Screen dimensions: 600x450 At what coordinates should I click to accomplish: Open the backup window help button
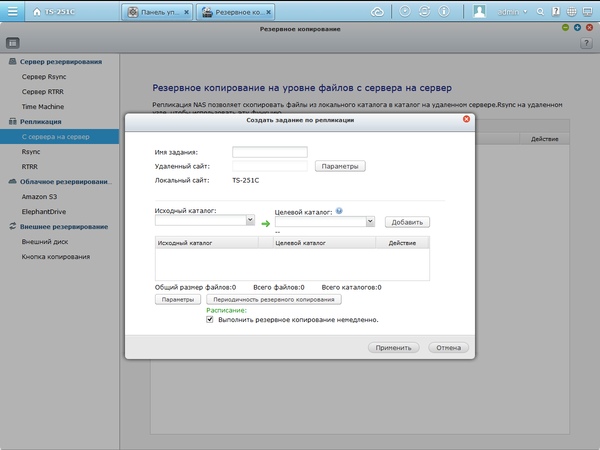tap(586, 43)
